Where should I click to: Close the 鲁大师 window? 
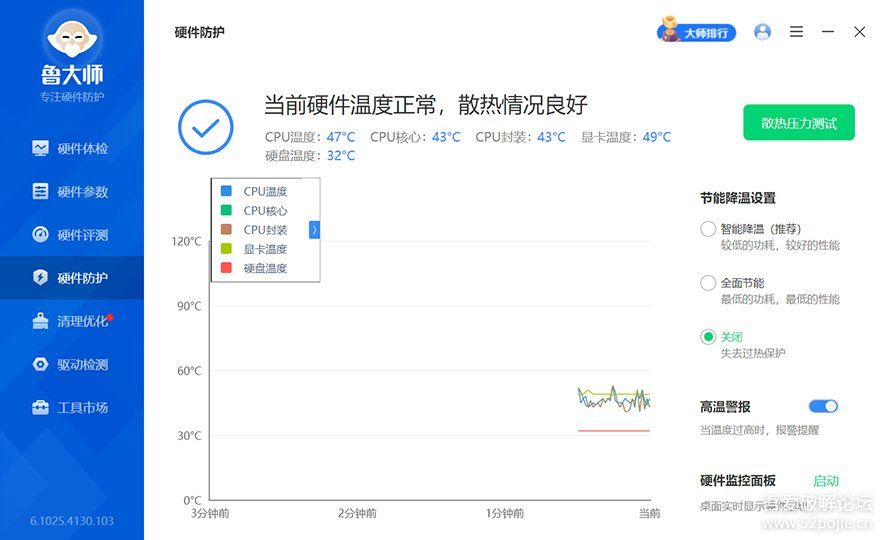tap(860, 32)
